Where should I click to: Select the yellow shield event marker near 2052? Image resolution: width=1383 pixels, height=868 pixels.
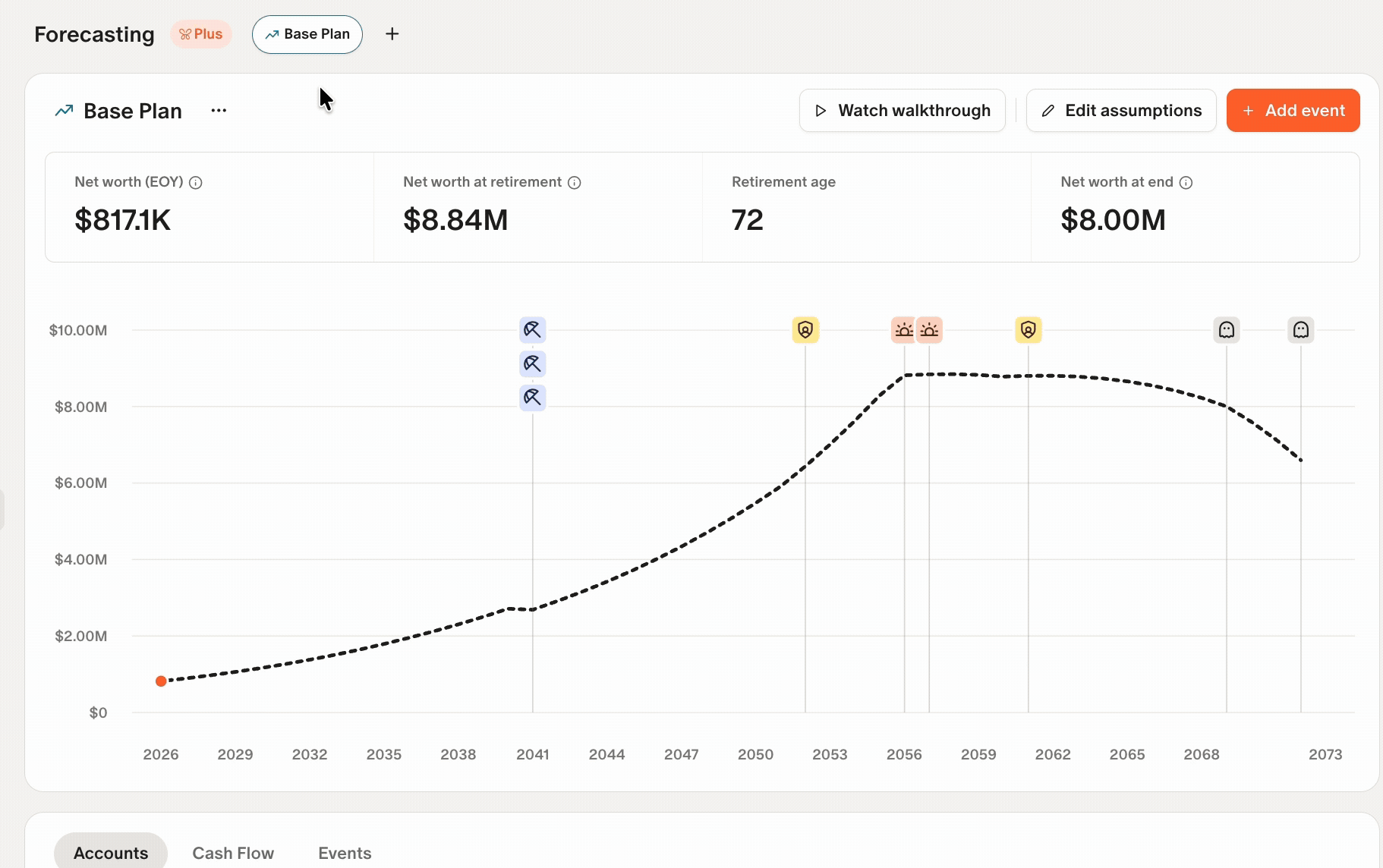805,330
